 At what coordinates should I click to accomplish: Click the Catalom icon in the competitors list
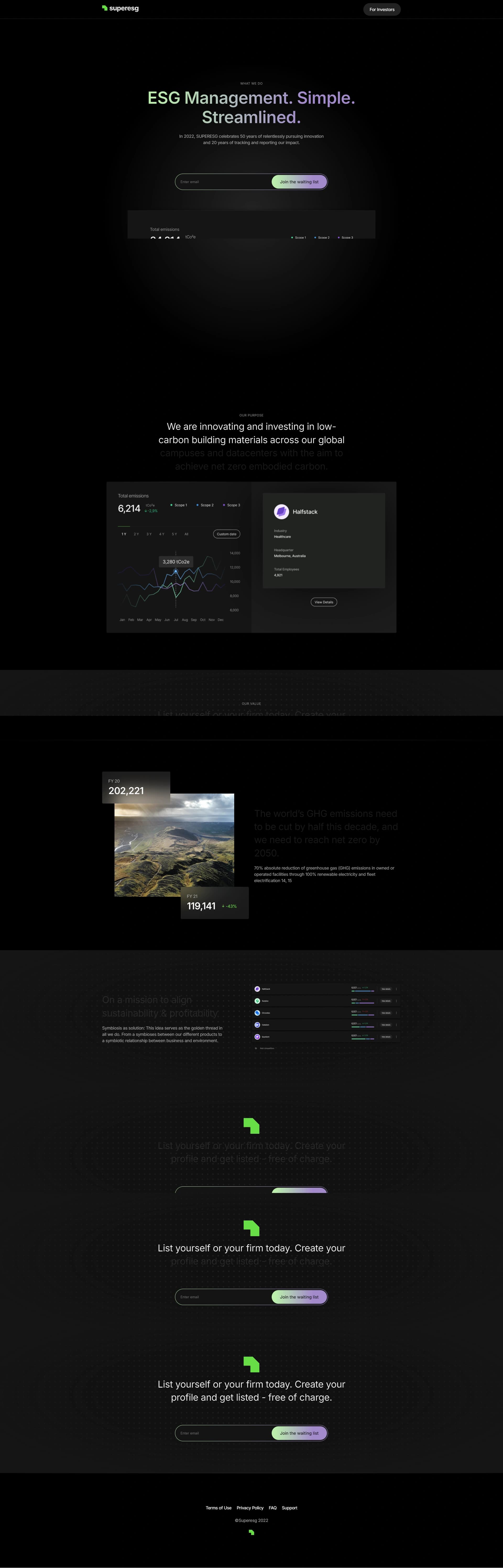(x=258, y=1025)
